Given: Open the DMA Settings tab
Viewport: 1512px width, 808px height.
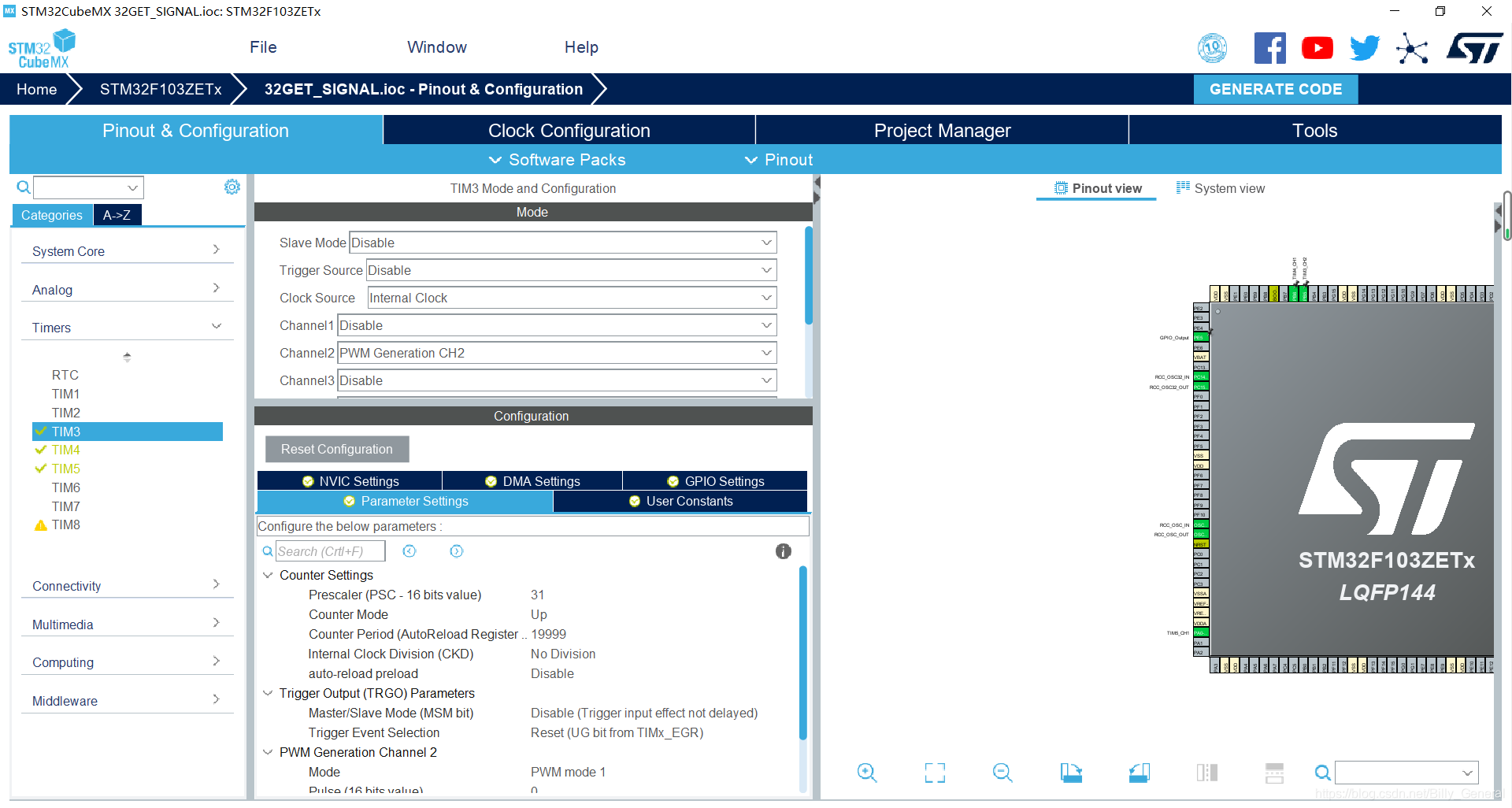Looking at the screenshot, I should pyautogui.click(x=532, y=481).
